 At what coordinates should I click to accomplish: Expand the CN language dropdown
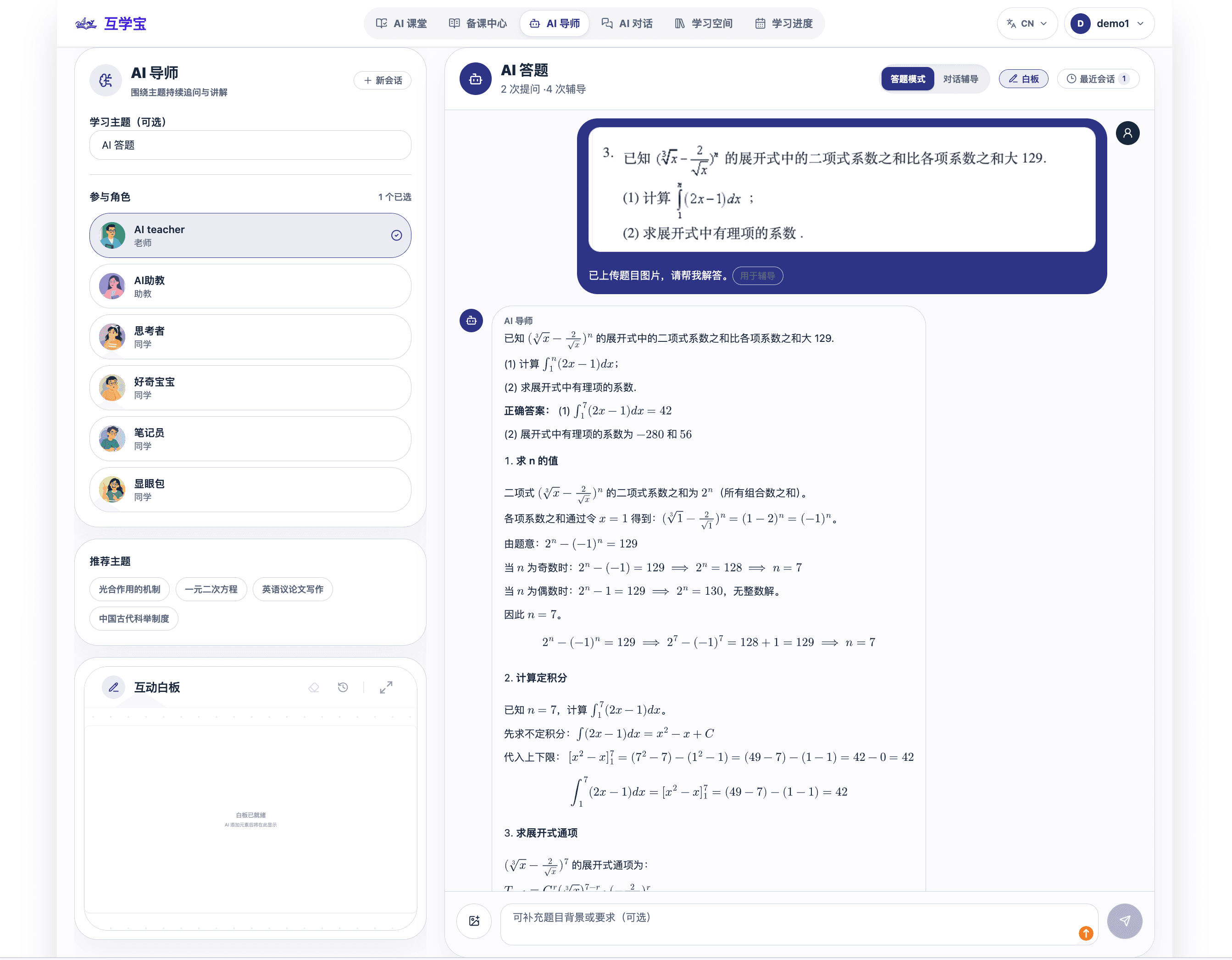click(x=1027, y=24)
